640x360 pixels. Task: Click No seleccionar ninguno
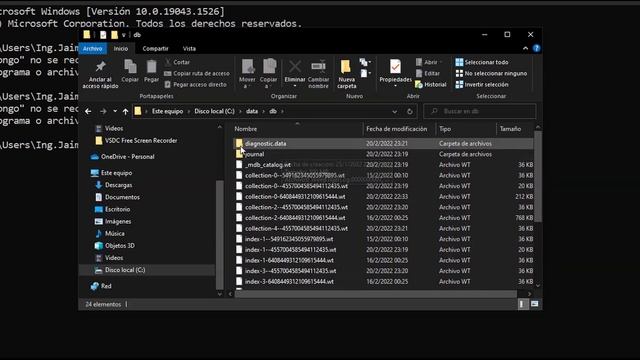pyautogui.click(x=491, y=73)
